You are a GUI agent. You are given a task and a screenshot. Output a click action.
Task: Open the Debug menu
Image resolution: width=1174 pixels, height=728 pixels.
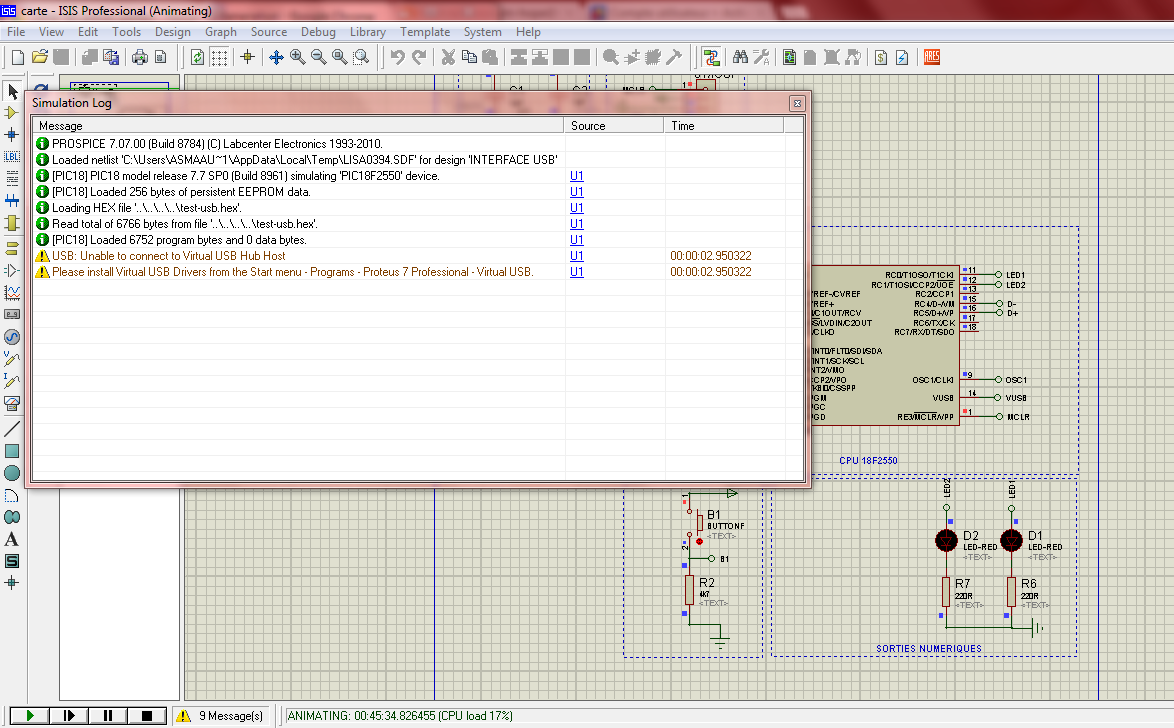(318, 32)
